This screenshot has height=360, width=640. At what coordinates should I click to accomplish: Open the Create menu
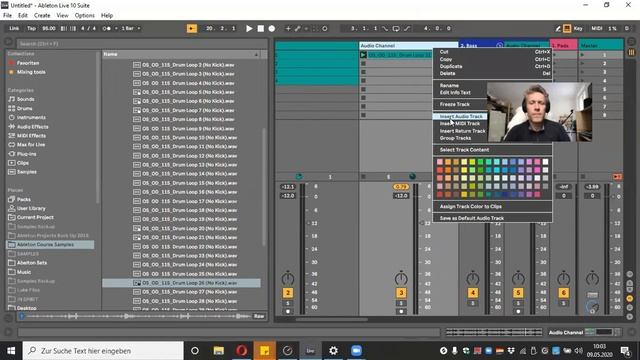click(x=42, y=16)
